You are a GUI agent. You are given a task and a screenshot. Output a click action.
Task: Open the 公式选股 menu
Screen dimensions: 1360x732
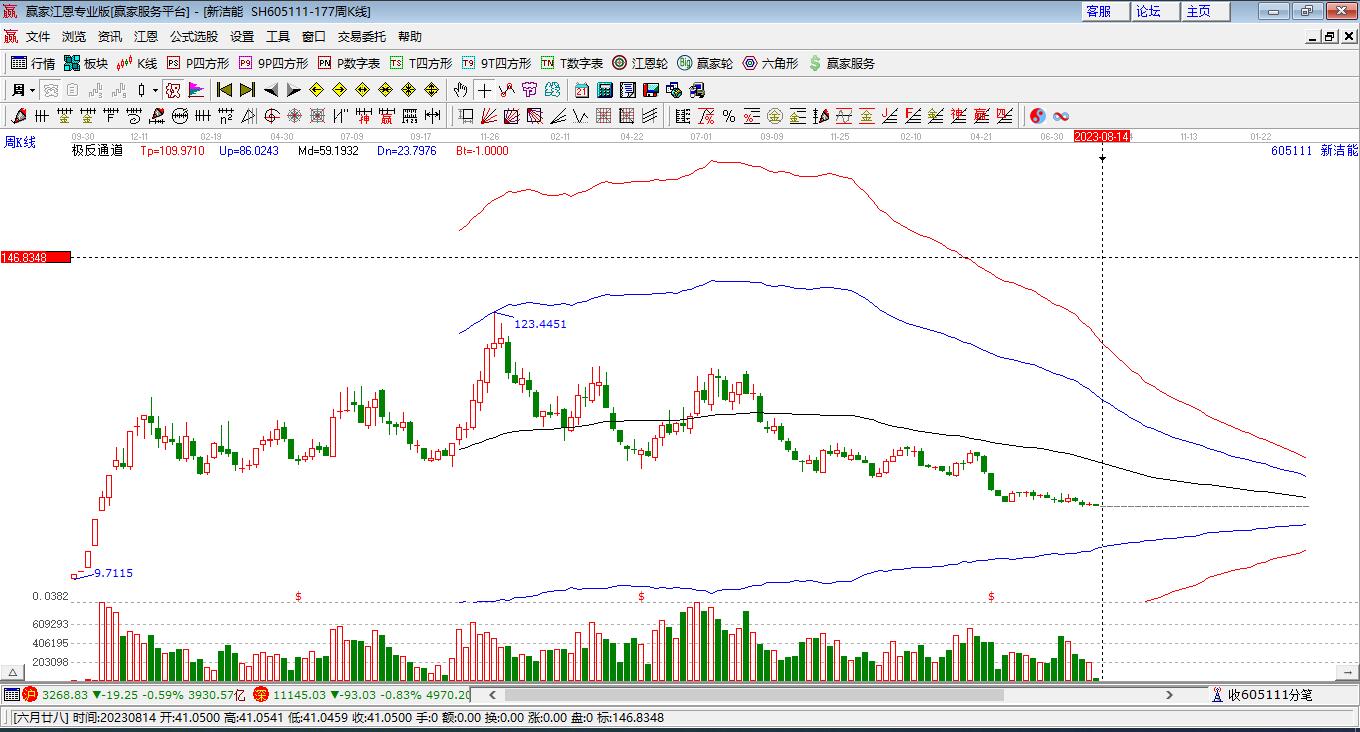point(194,37)
